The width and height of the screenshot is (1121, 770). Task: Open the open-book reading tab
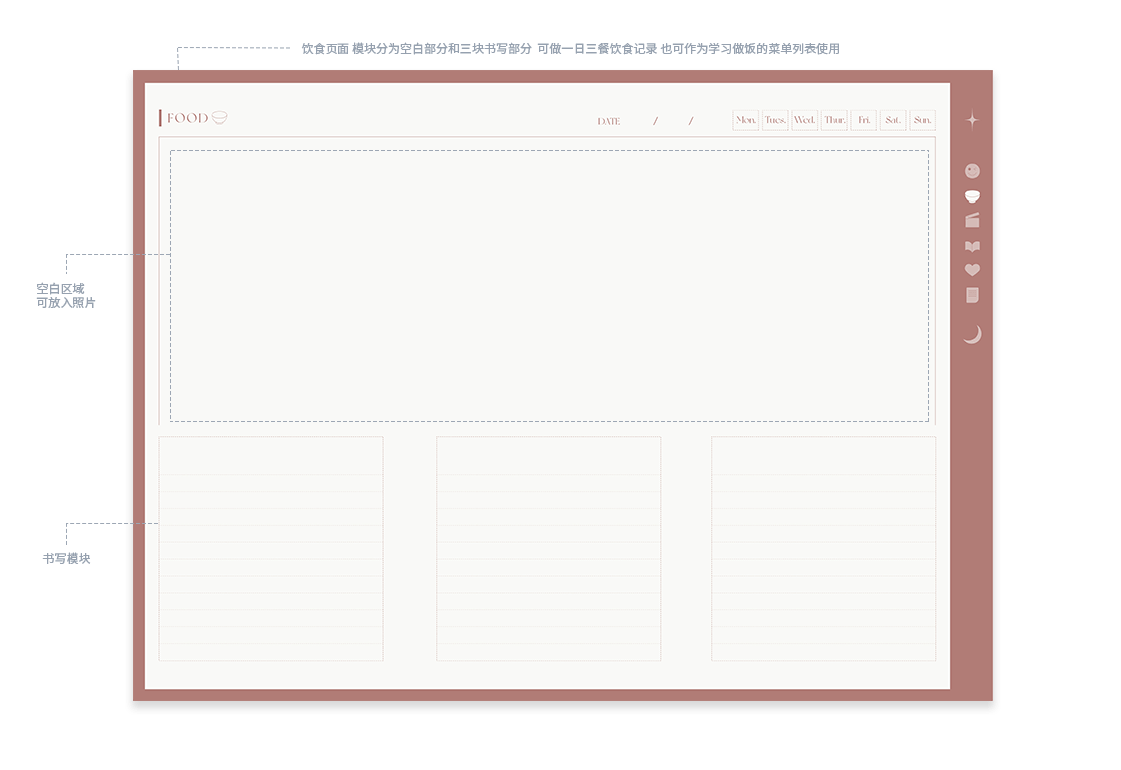pos(972,246)
